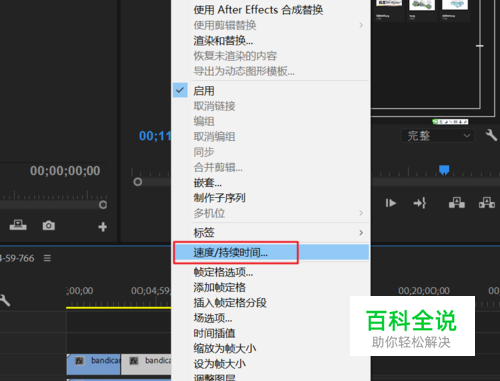Click the blue program timecode 00;11 field
This screenshot has height=381, width=500.
[x=155, y=136]
